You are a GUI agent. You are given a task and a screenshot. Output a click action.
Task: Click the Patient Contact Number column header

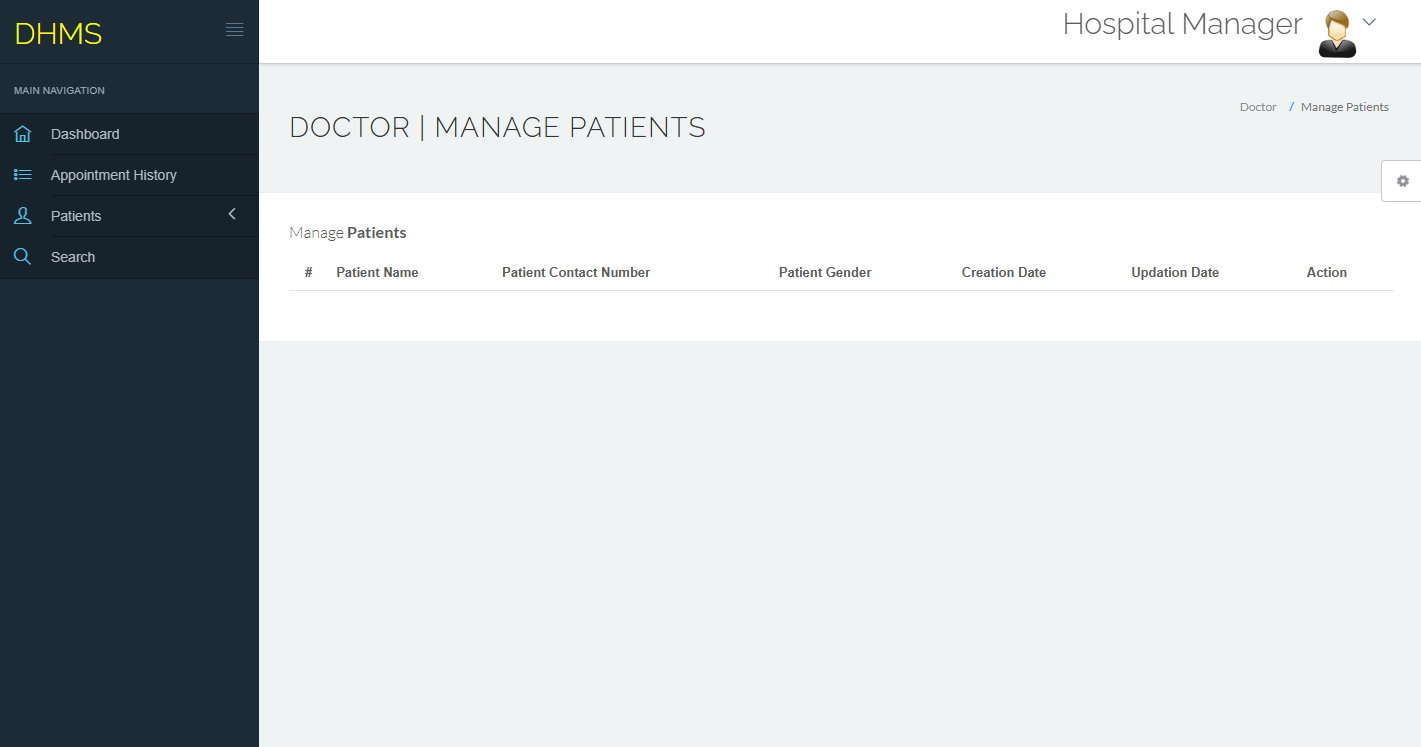tap(576, 272)
